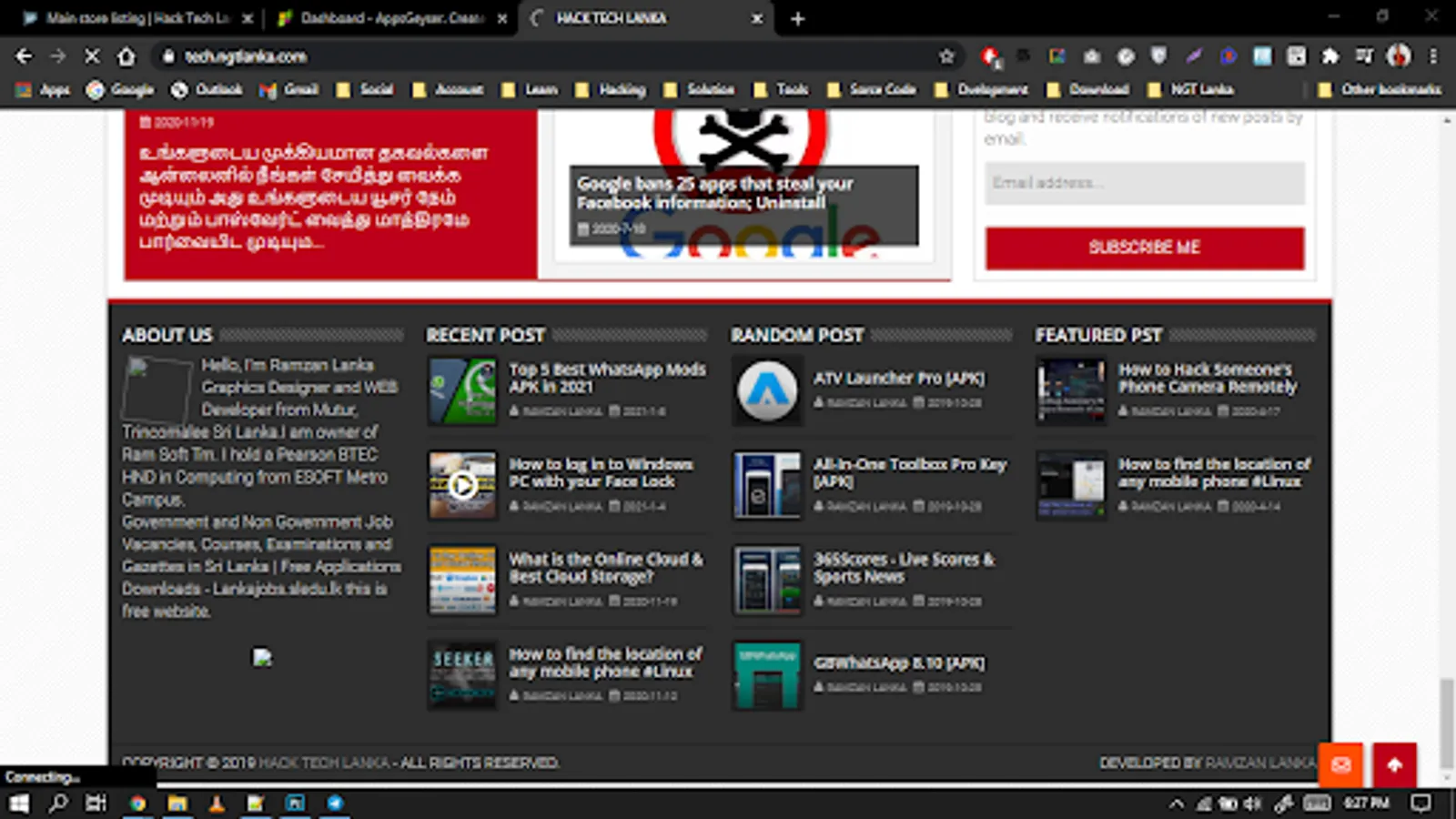The width and height of the screenshot is (1456, 819).
Task: Expand Other bookmarks folder
Action: pos(1380,89)
